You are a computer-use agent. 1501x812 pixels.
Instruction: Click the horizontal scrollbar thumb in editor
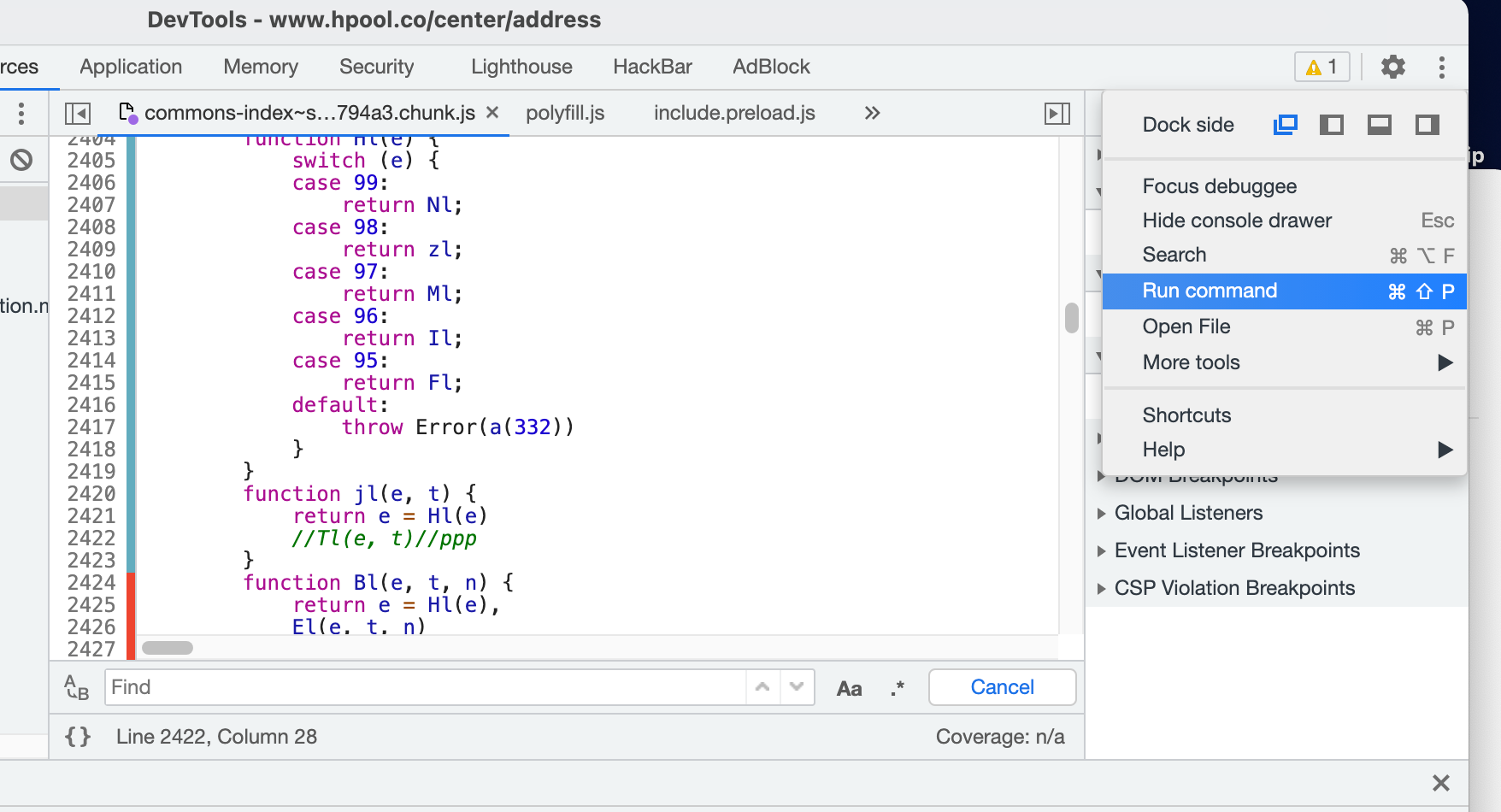coord(168,648)
